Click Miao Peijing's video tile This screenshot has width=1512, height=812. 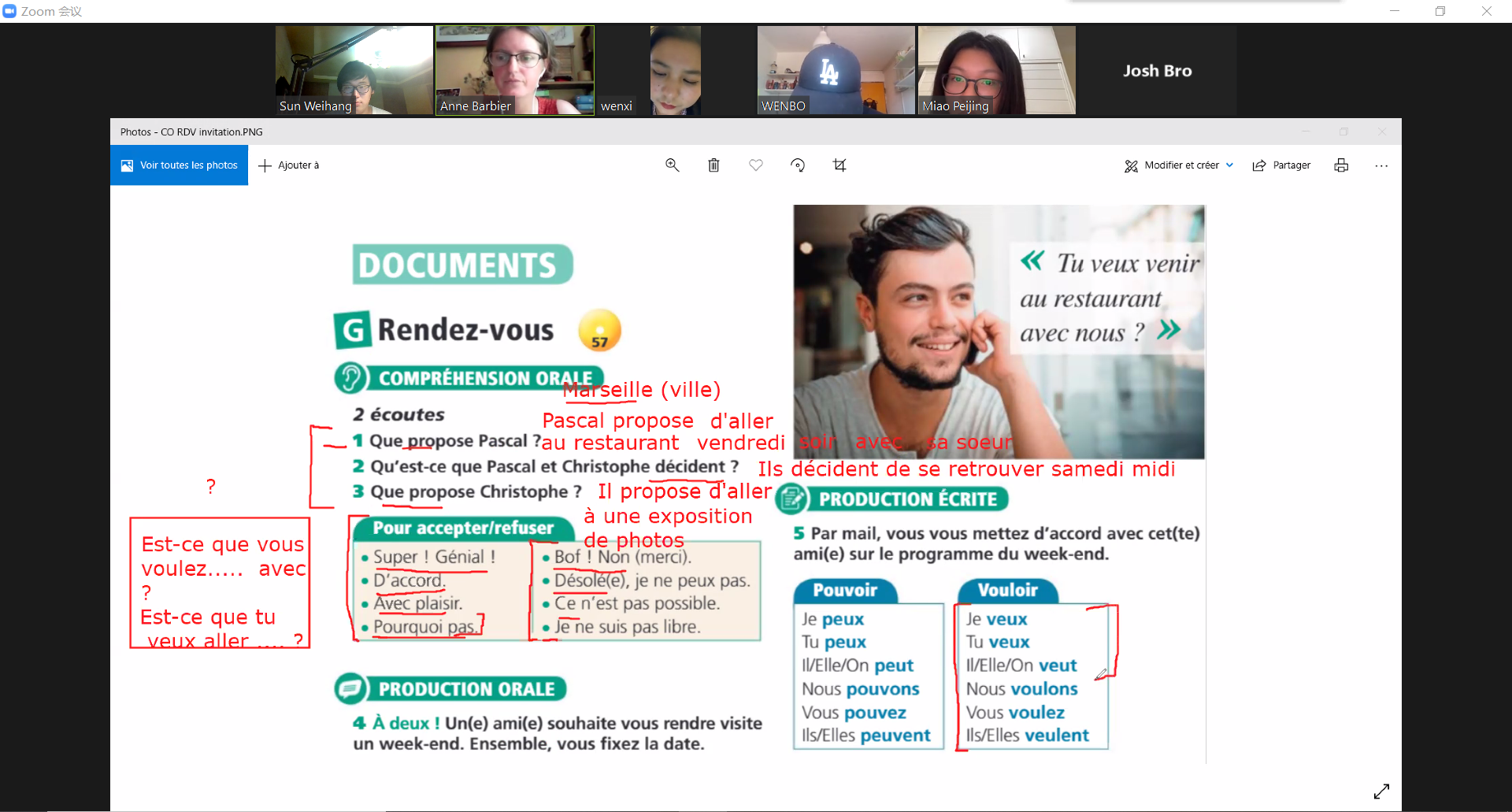[x=996, y=70]
